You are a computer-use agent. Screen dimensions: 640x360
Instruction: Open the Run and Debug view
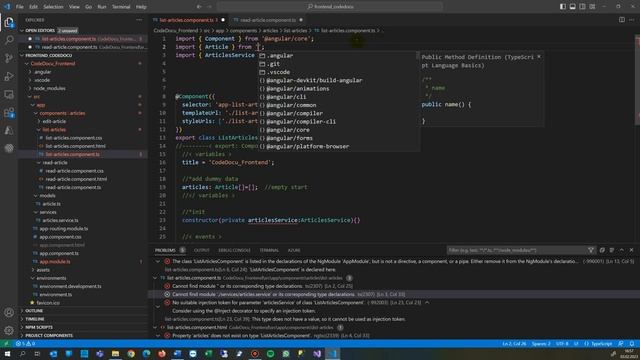(x=9, y=76)
